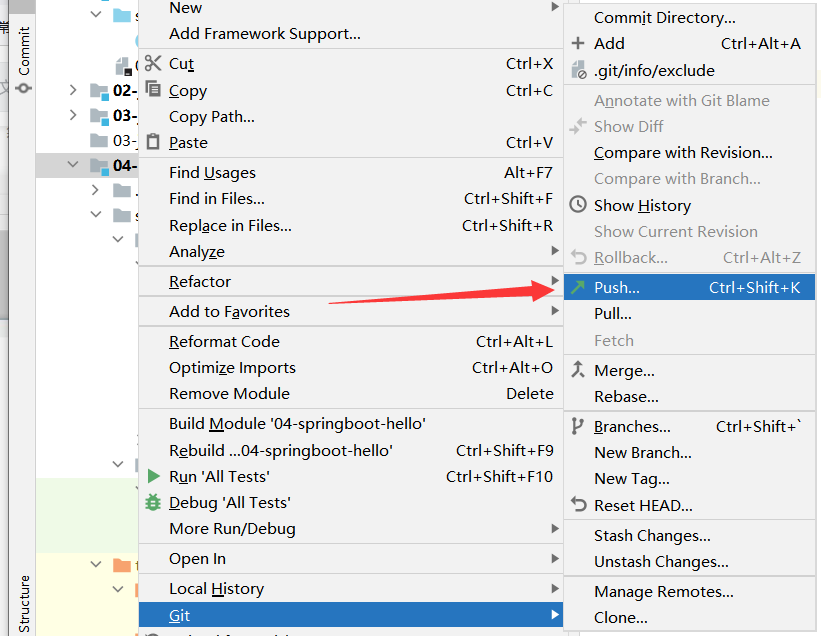Choose Reformat Code
821x636 pixels.
tap(351, 341)
